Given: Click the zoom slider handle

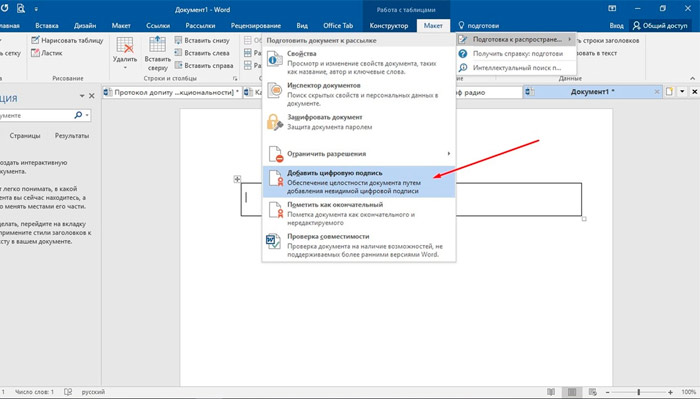Looking at the screenshot, I should pos(638,392).
